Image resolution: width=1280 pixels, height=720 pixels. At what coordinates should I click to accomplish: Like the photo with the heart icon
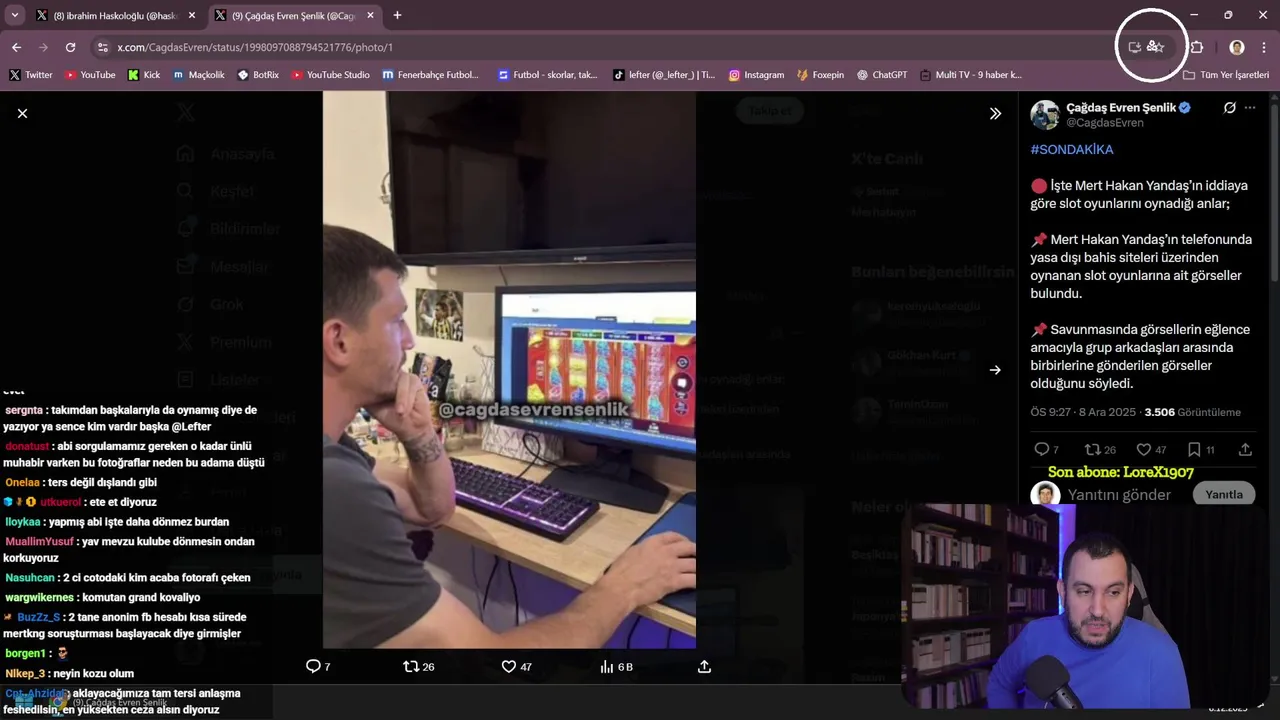coord(508,666)
